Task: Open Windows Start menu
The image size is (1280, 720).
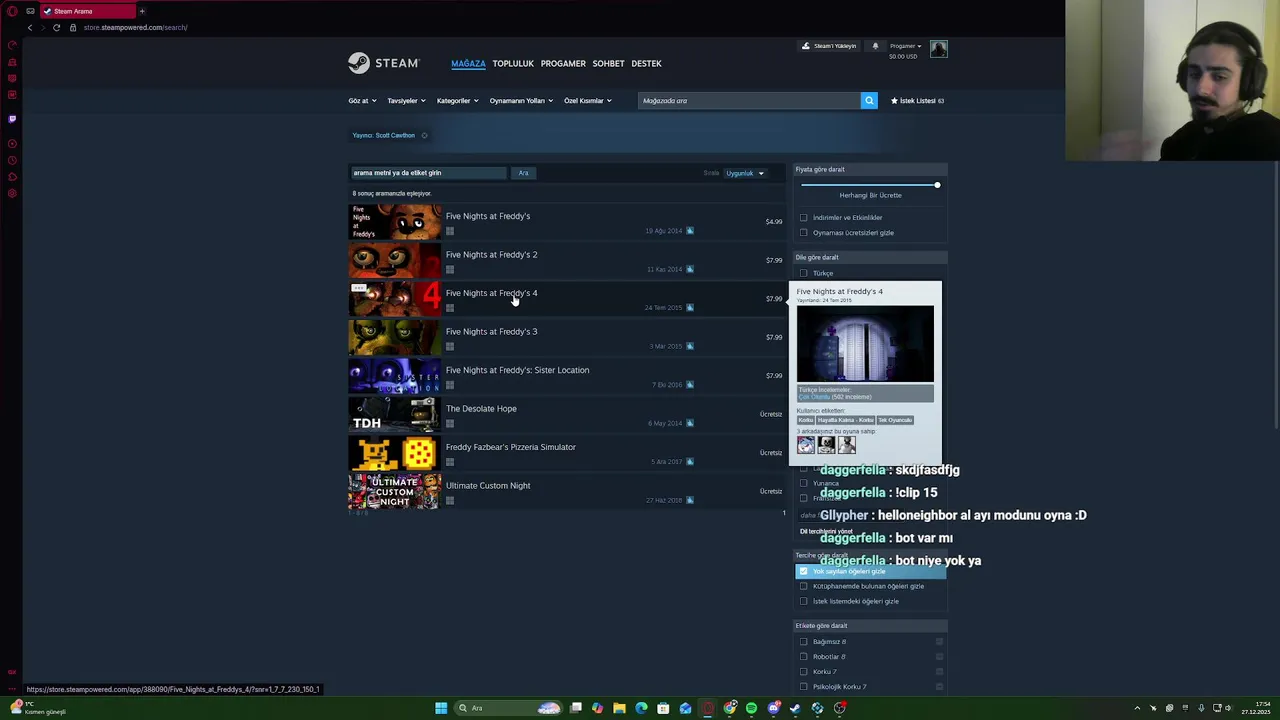Action: pos(441,708)
